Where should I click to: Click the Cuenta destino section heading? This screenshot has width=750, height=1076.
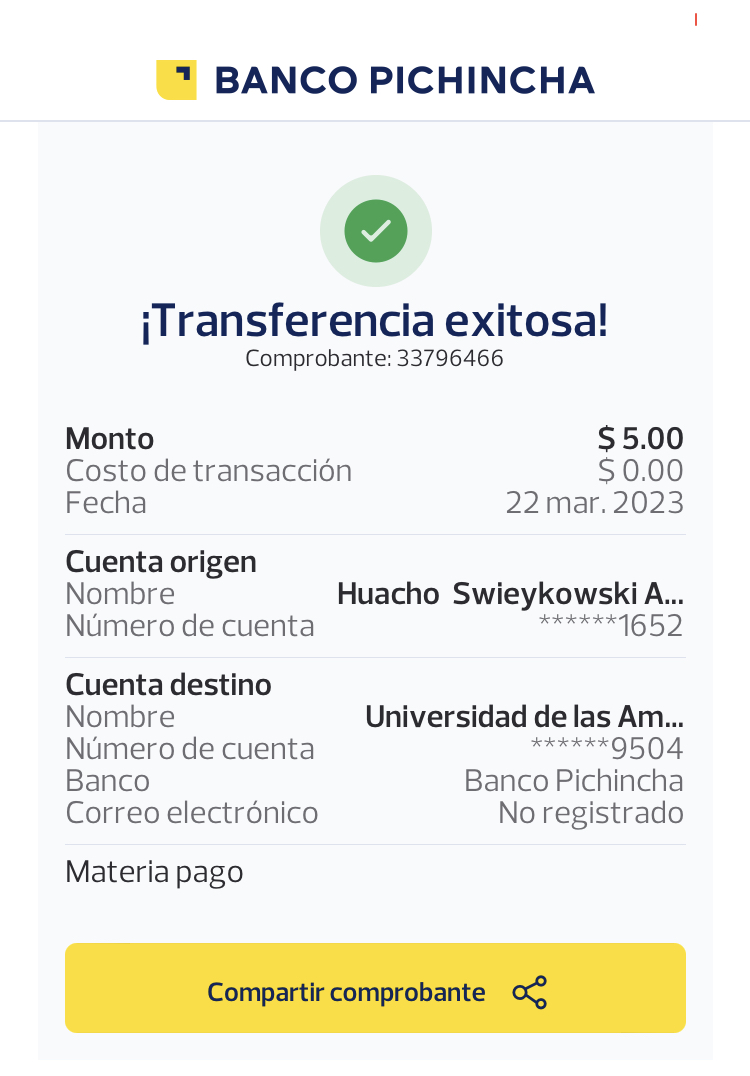click(168, 685)
